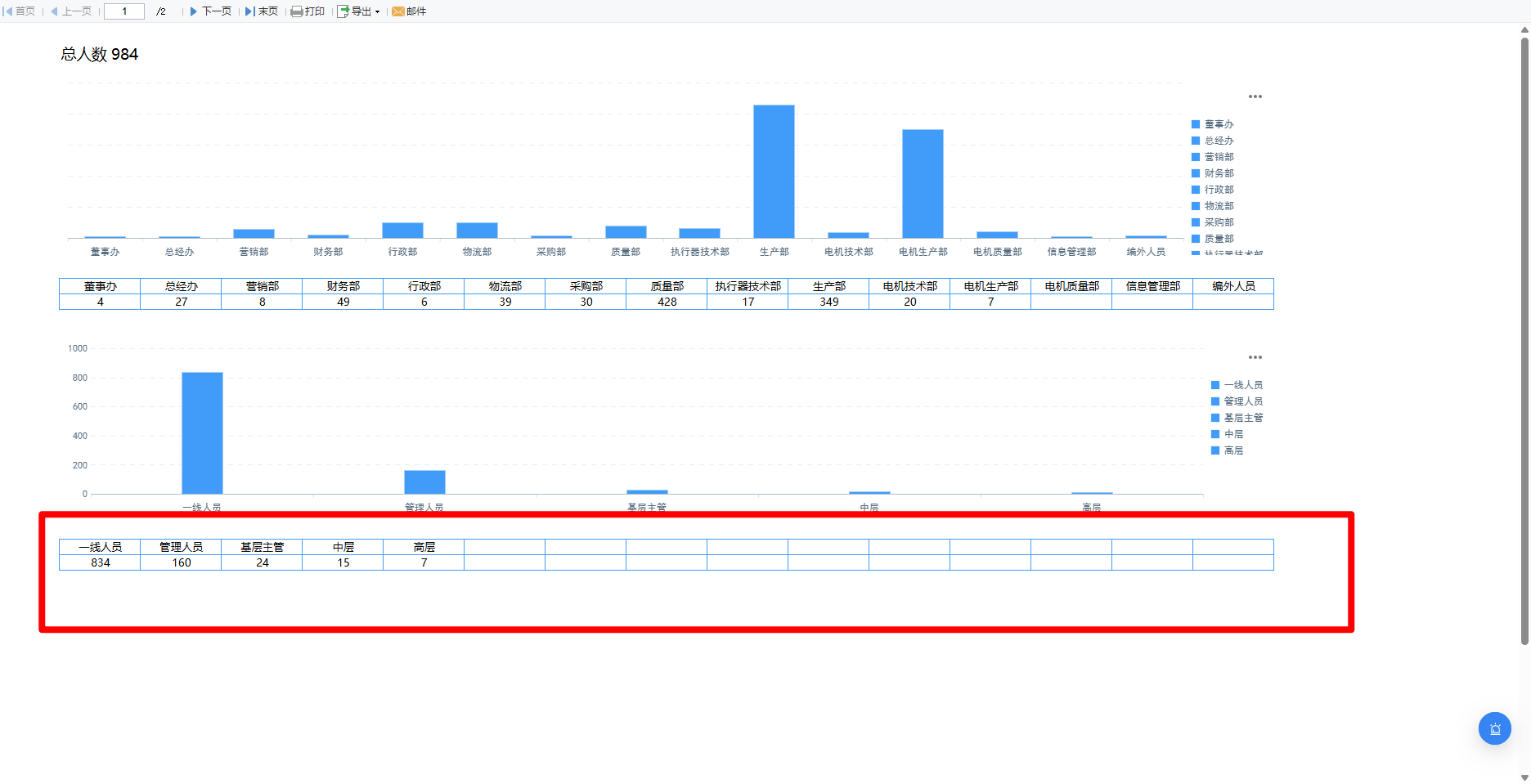The height and width of the screenshot is (784, 1531).
Task: Click the 行政部 bar in the top chart
Action: tap(402, 231)
